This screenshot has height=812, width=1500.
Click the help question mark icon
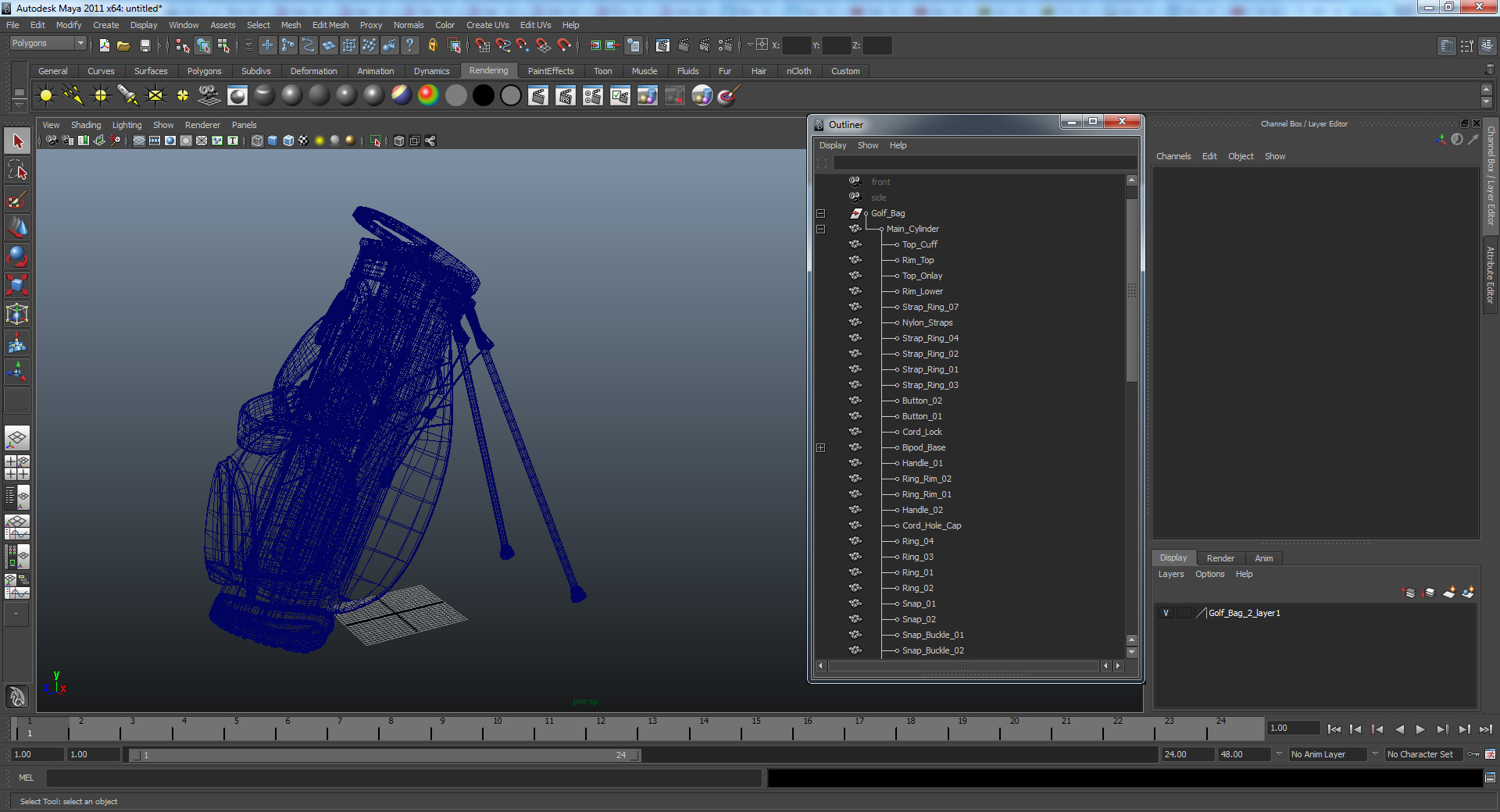[409, 45]
